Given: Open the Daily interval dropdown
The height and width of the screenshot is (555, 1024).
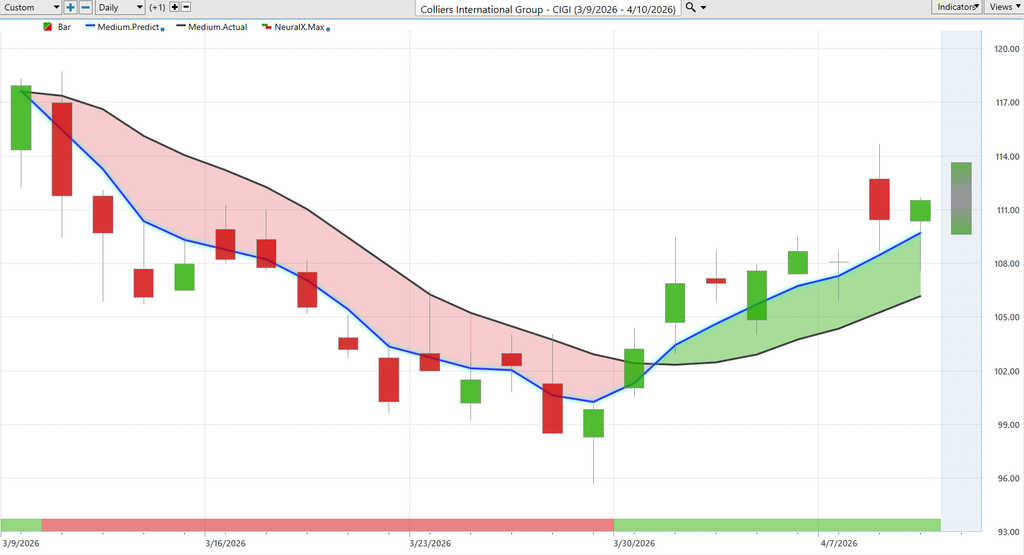Looking at the screenshot, I should (120, 7).
